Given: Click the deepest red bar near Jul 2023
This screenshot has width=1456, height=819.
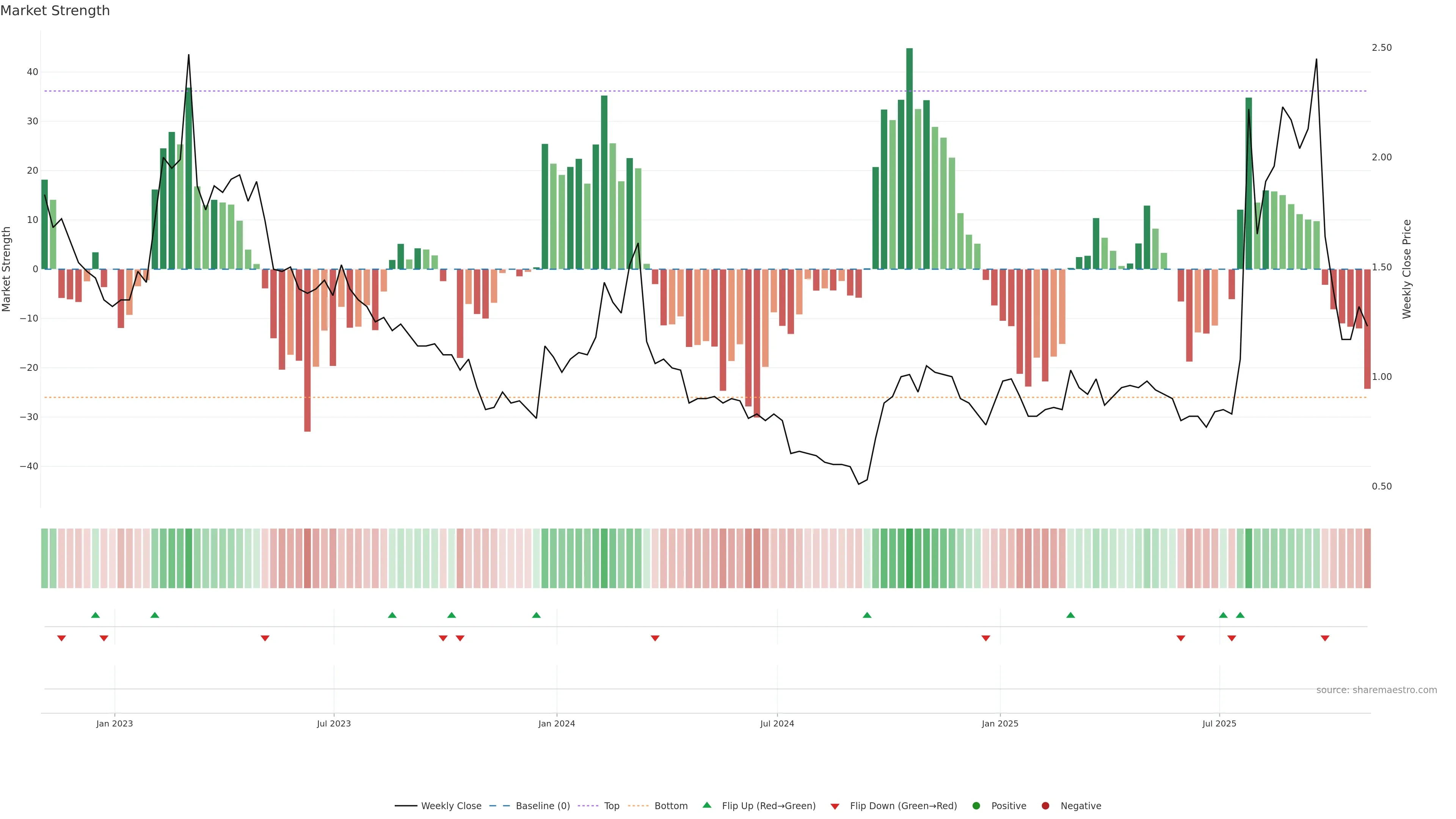Looking at the screenshot, I should (x=308, y=350).
